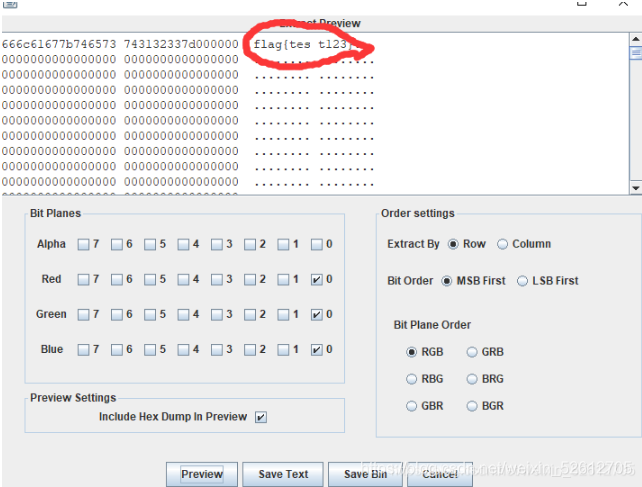The image size is (642, 487).
Task: Click Save Text button
Action: (283, 474)
